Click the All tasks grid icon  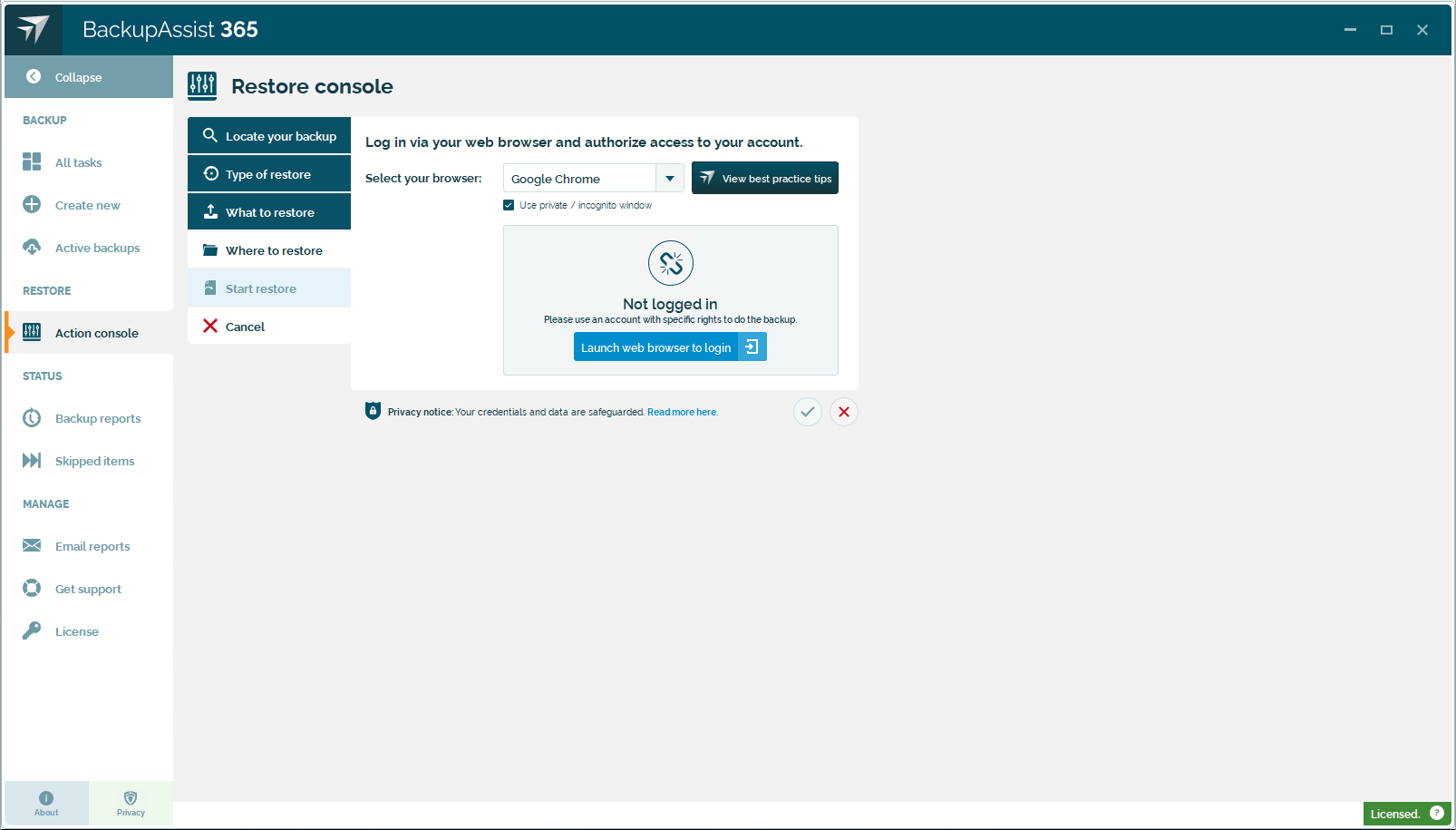click(x=32, y=161)
